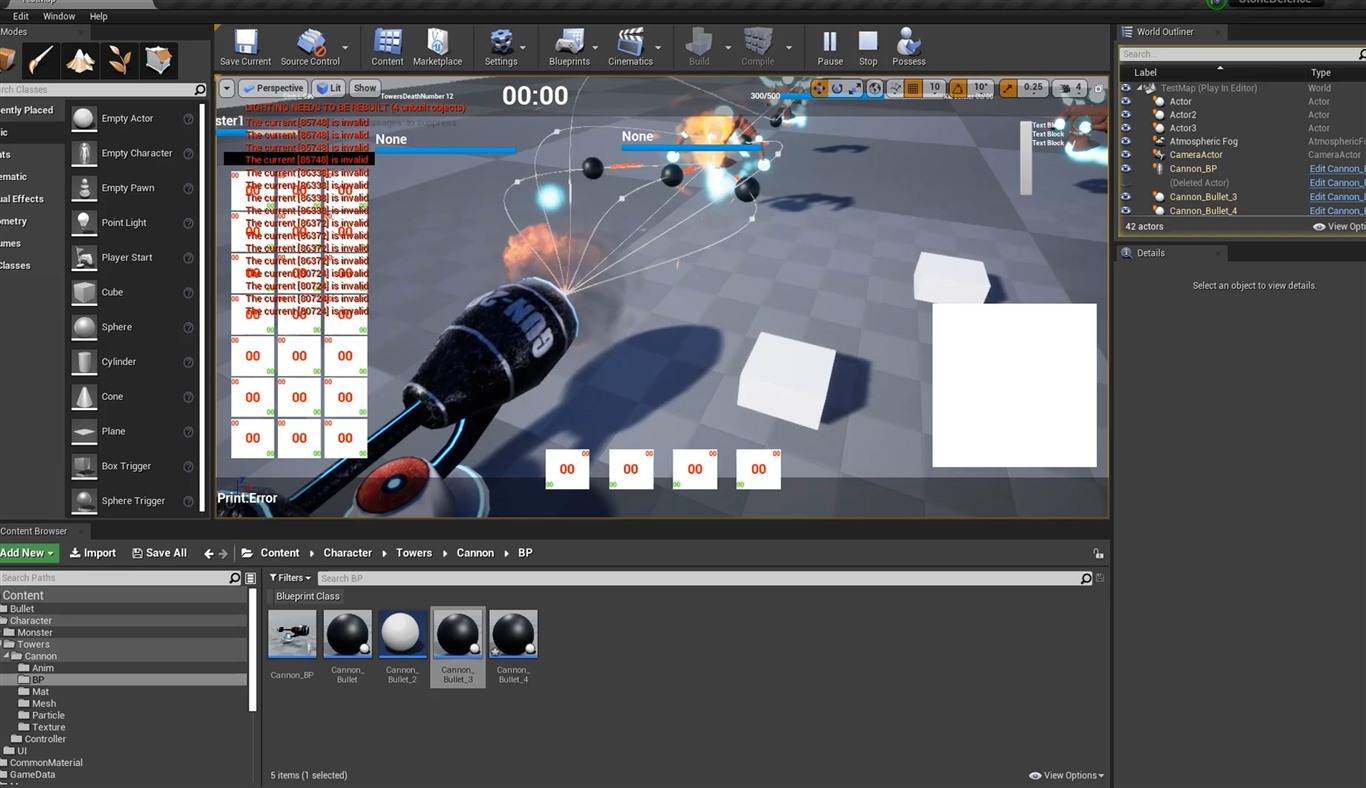Select the Landscape mode icon
Screen dimensions: 1366x788
(80, 60)
